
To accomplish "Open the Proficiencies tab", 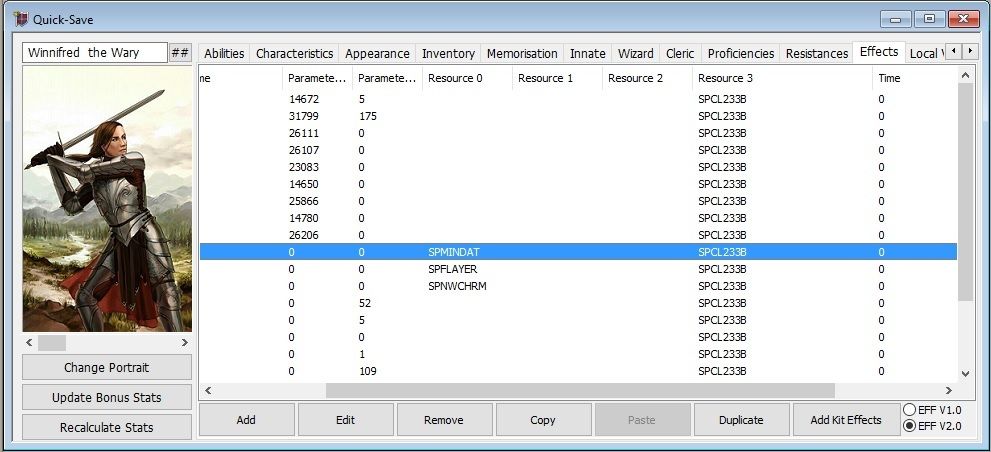I will [740, 54].
